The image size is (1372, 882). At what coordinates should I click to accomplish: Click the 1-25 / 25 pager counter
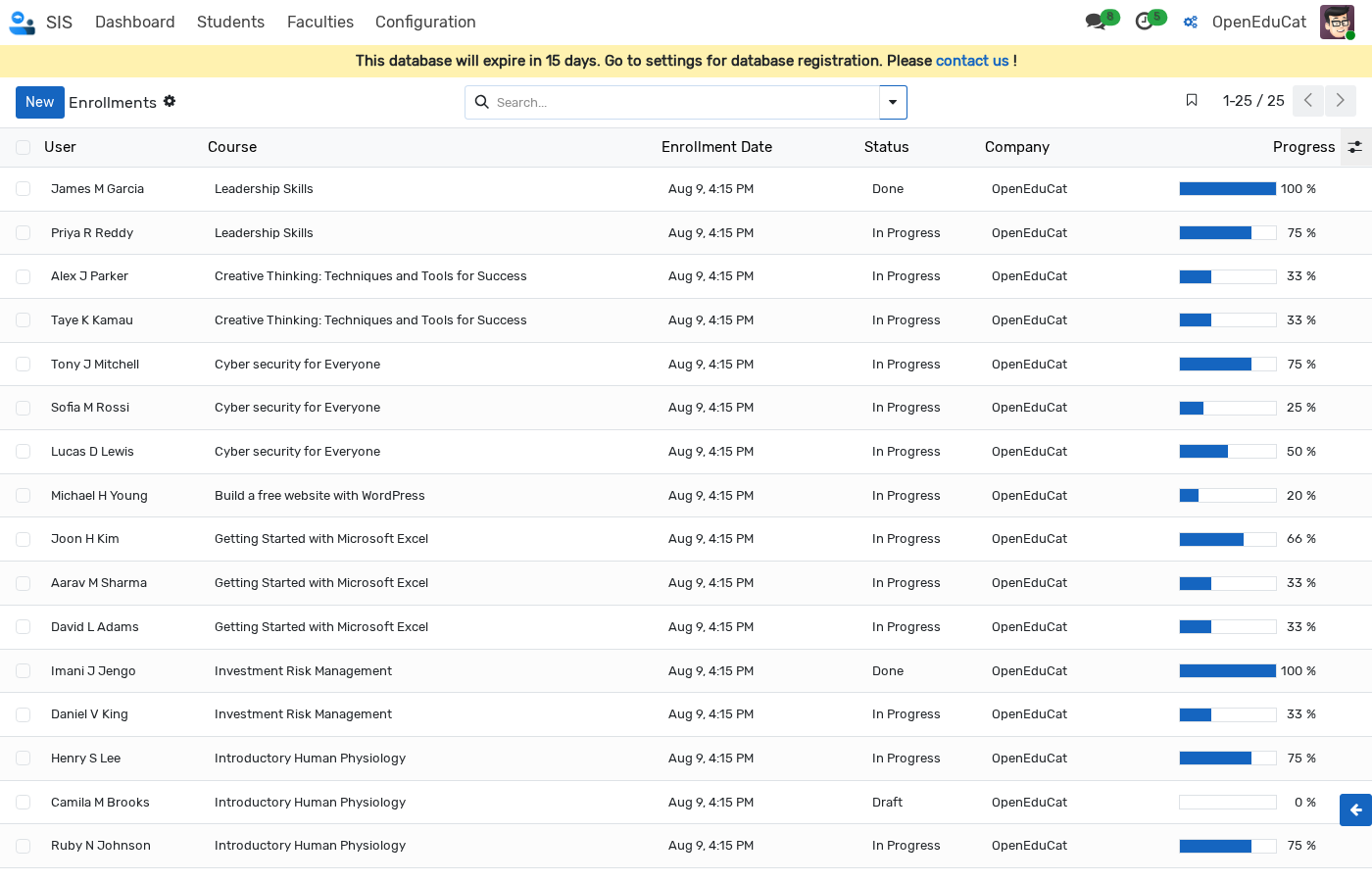[x=1253, y=101]
